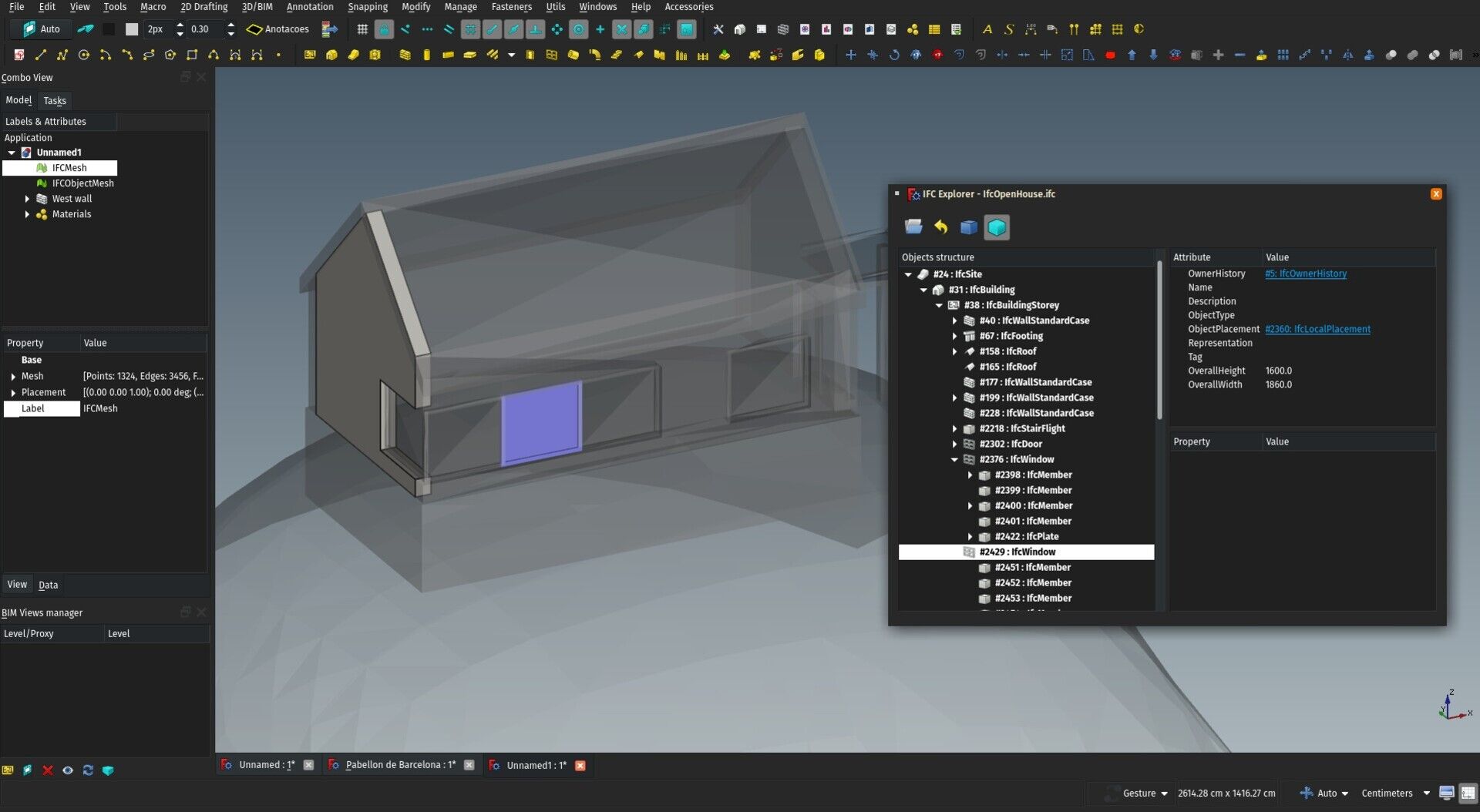Select the Draft polygon tool
This screenshot has height=812, width=1480.
[170, 55]
